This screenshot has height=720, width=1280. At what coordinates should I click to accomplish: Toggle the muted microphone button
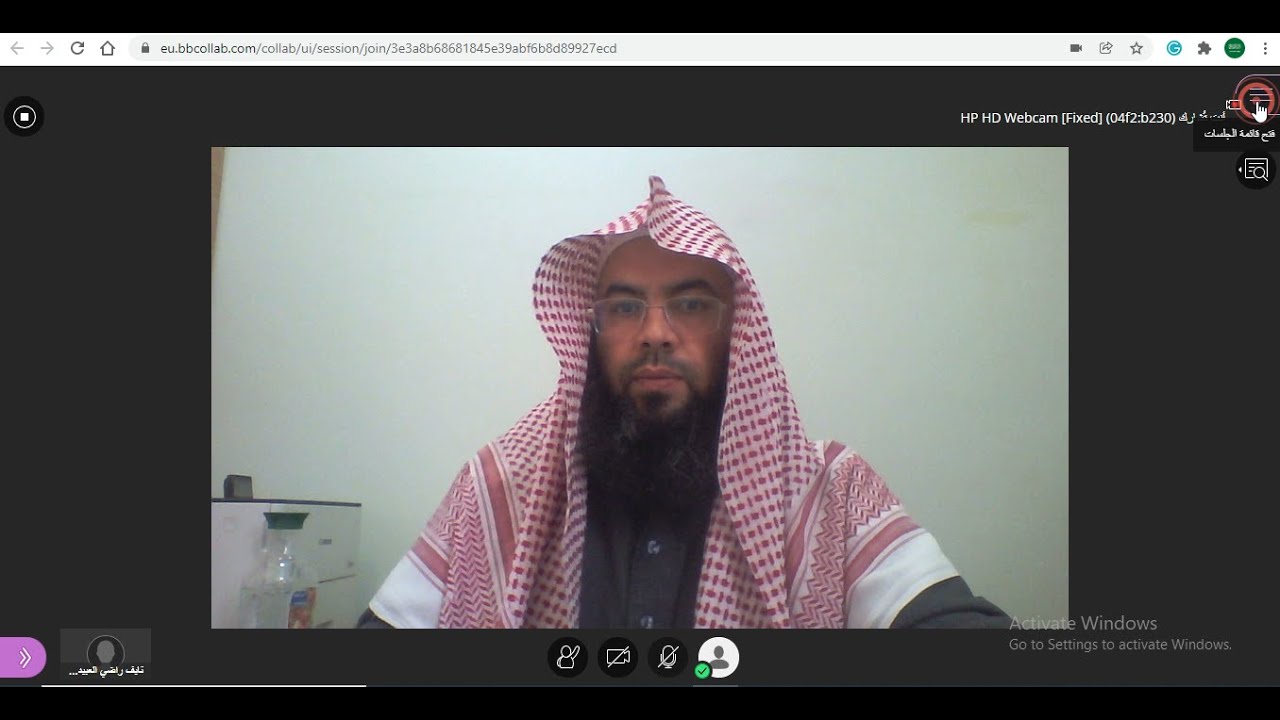coord(668,657)
